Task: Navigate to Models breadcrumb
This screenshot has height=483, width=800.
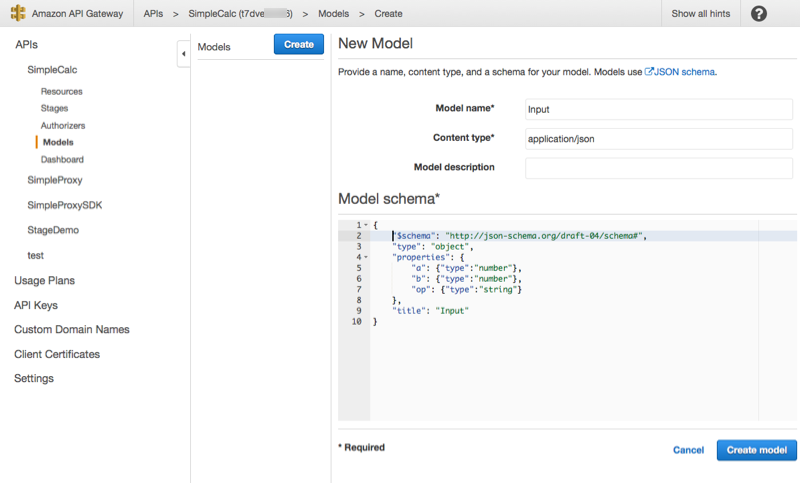Action: point(333,14)
